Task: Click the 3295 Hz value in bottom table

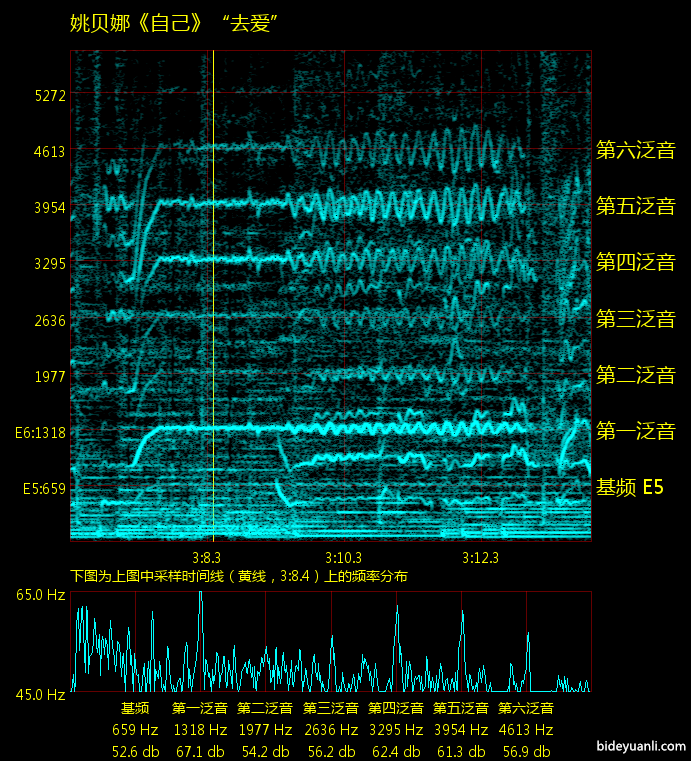Action: coord(395,730)
